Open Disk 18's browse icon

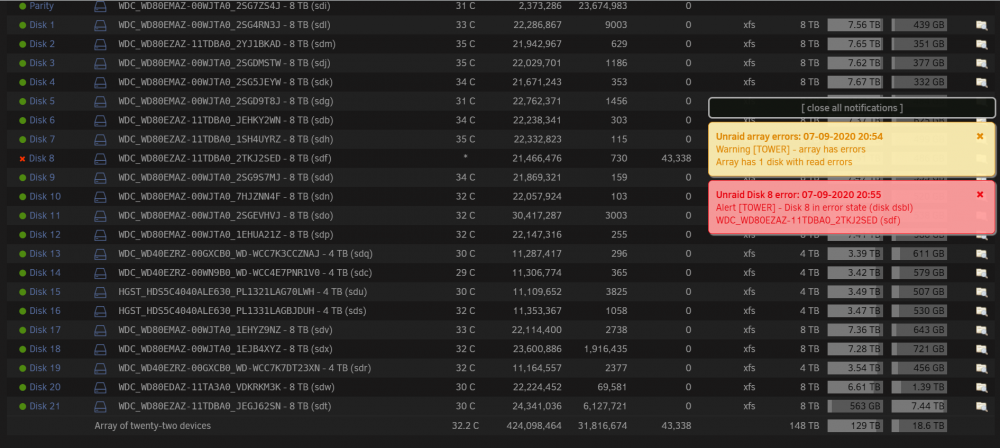(x=981, y=350)
